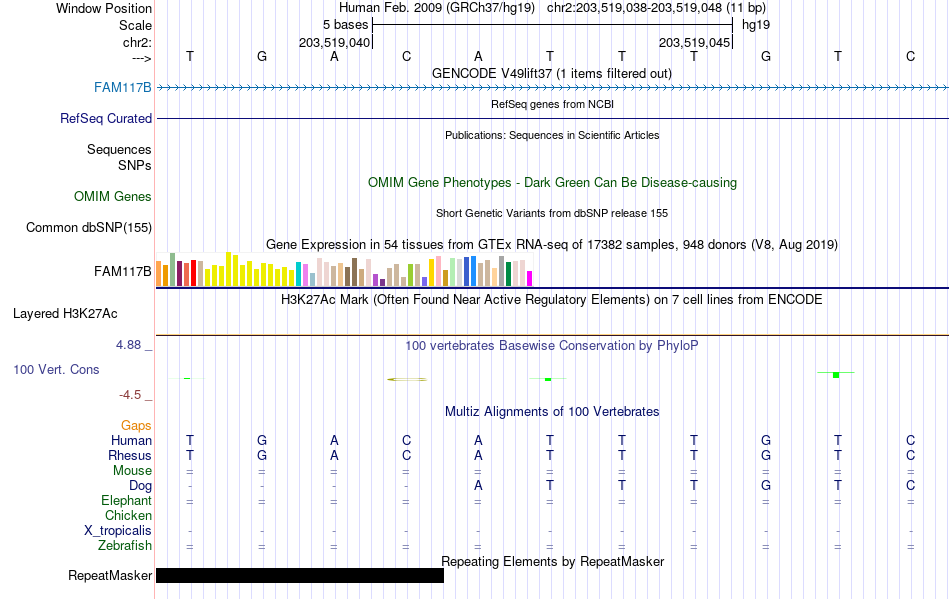Click the cyan bar in GTEx chart
The height and width of the screenshot is (599, 950).
298,274
